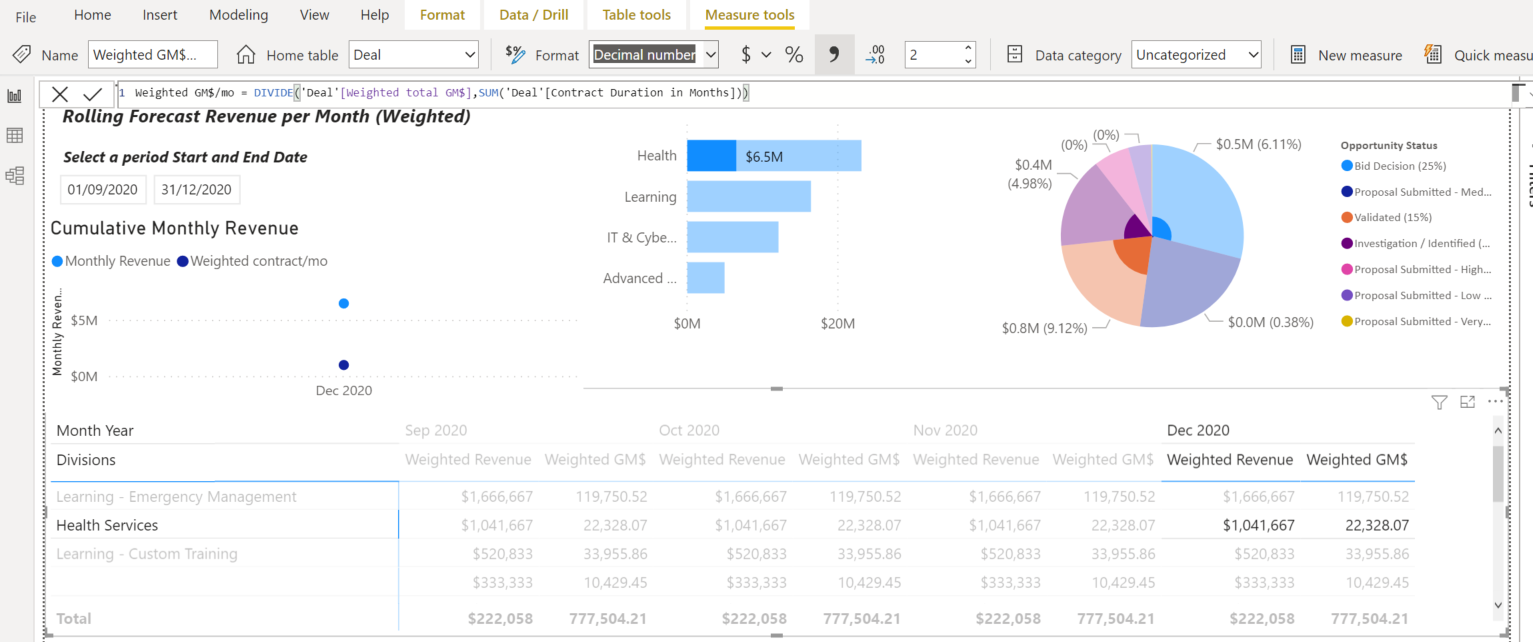Image resolution: width=1533 pixels, height=642 pixels.
Task: Click the Quick measure button label
Action: click(x=1492, y=55)
